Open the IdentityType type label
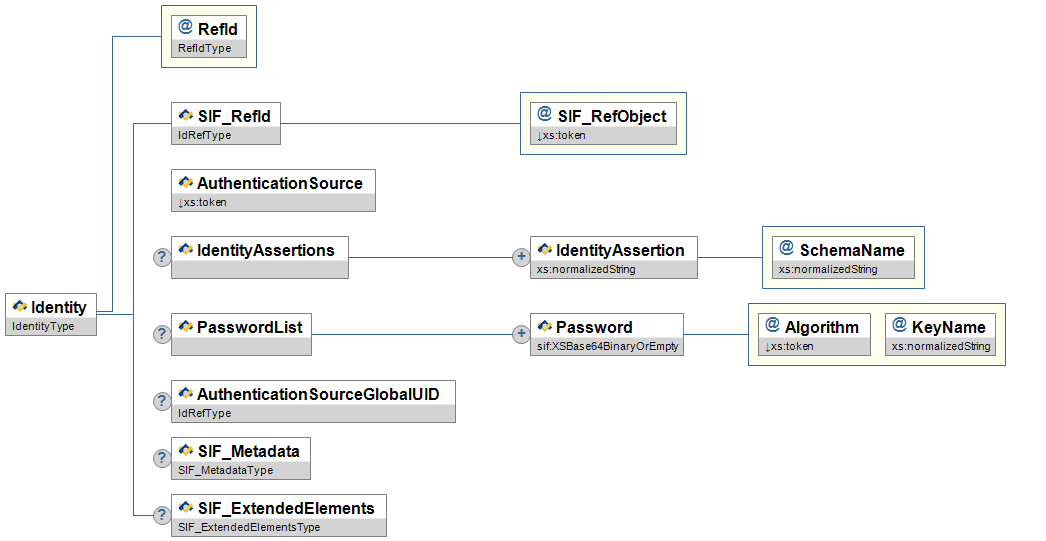Screen dimensions: 1046x541 [x=43, y=326]
